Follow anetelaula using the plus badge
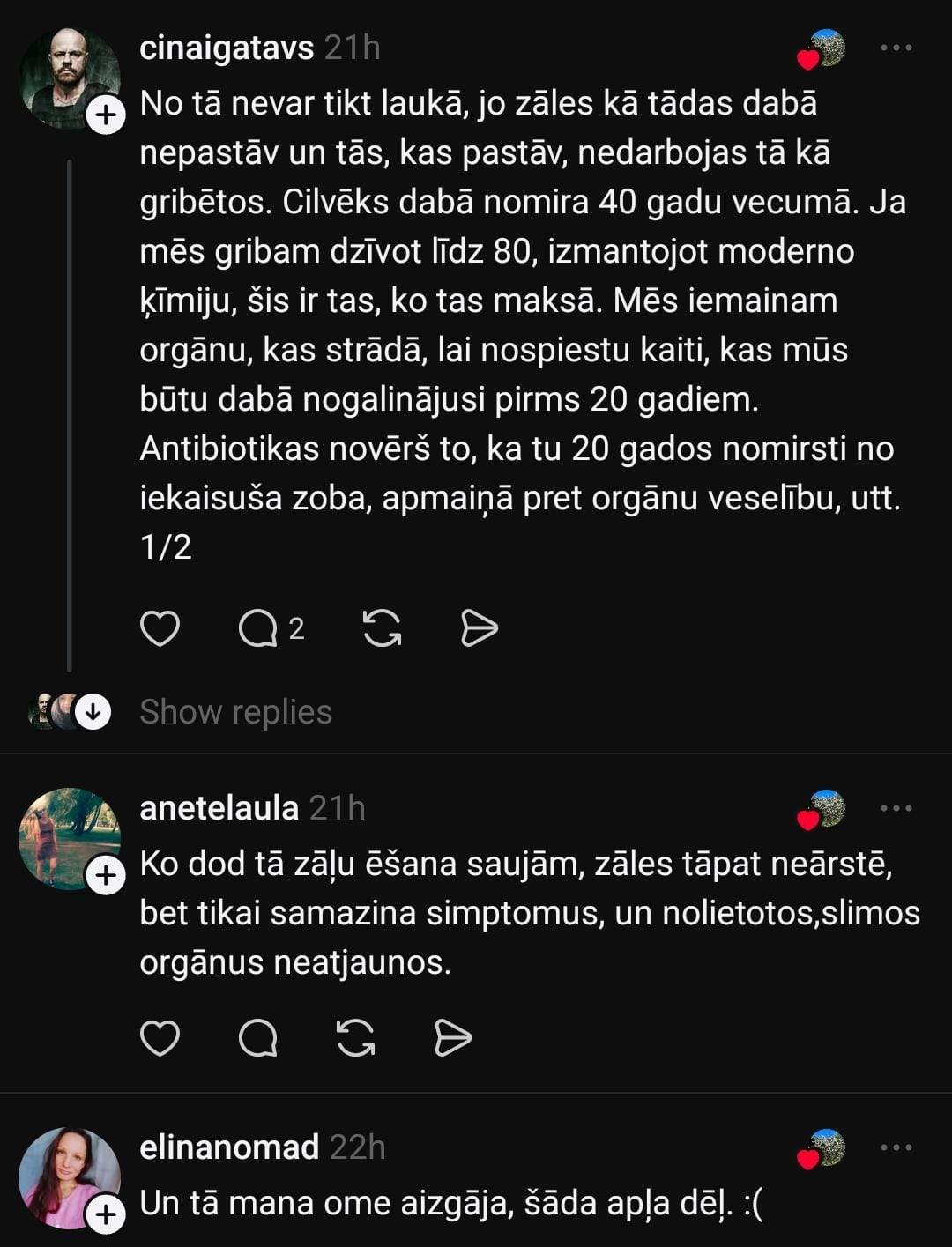This screenshot has height=1247, width=952. point(106,876)
